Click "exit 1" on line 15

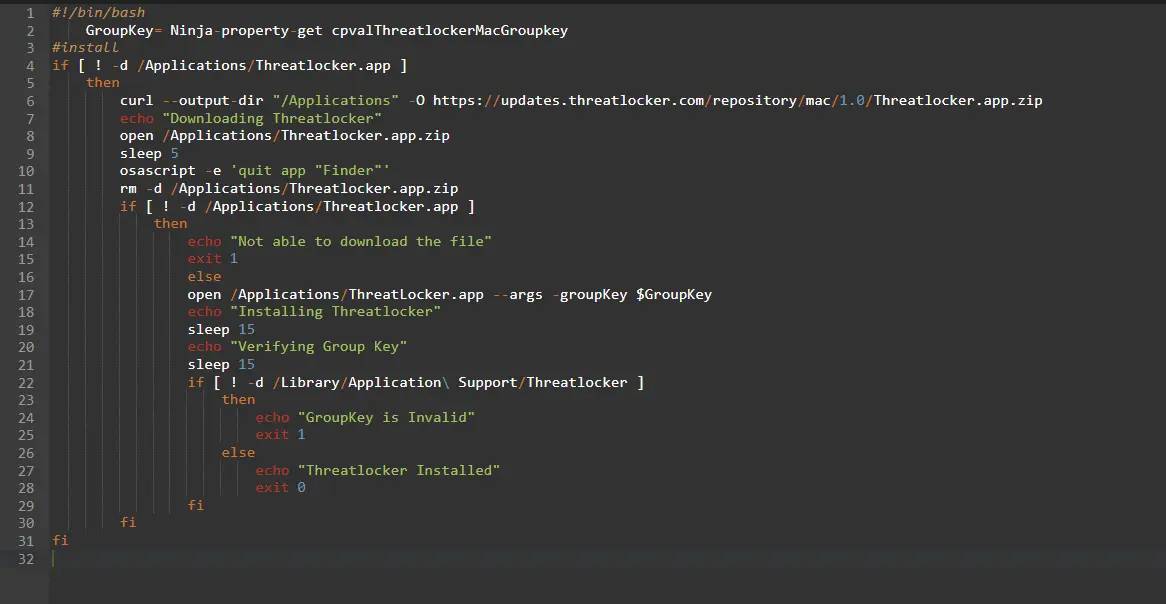pos(213,259)
